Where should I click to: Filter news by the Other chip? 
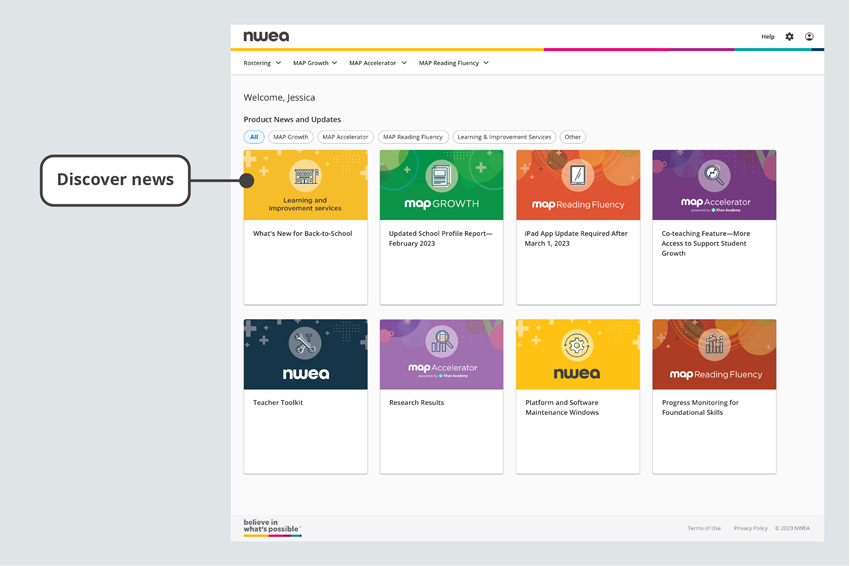tap(572, 137)
